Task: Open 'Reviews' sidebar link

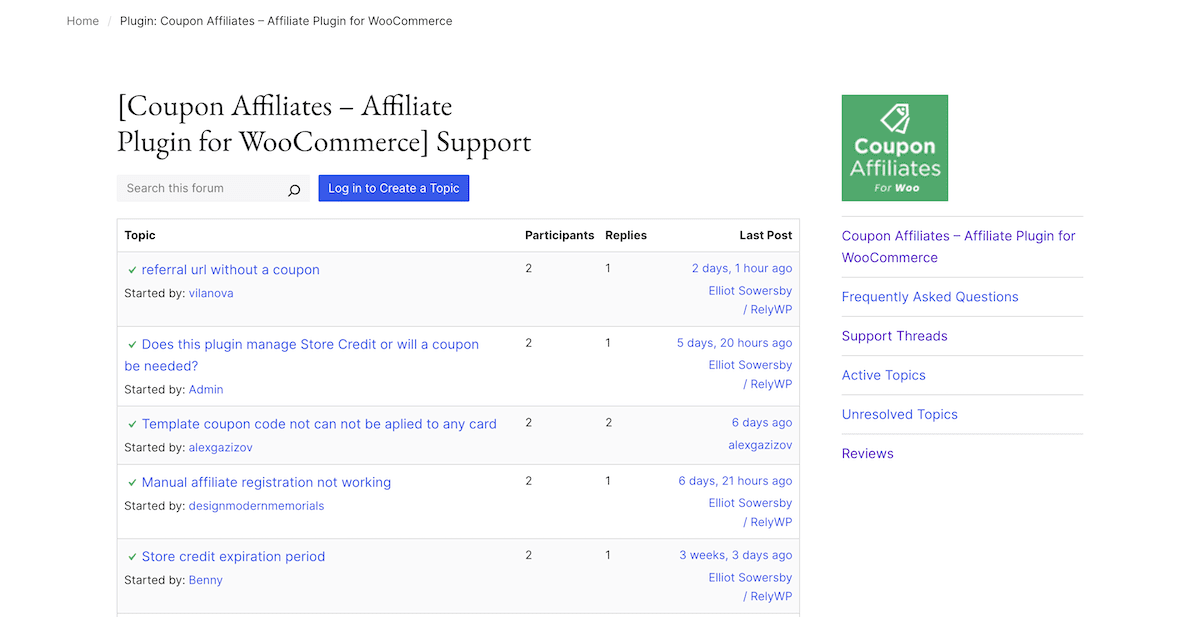Action: pos(868,453)
